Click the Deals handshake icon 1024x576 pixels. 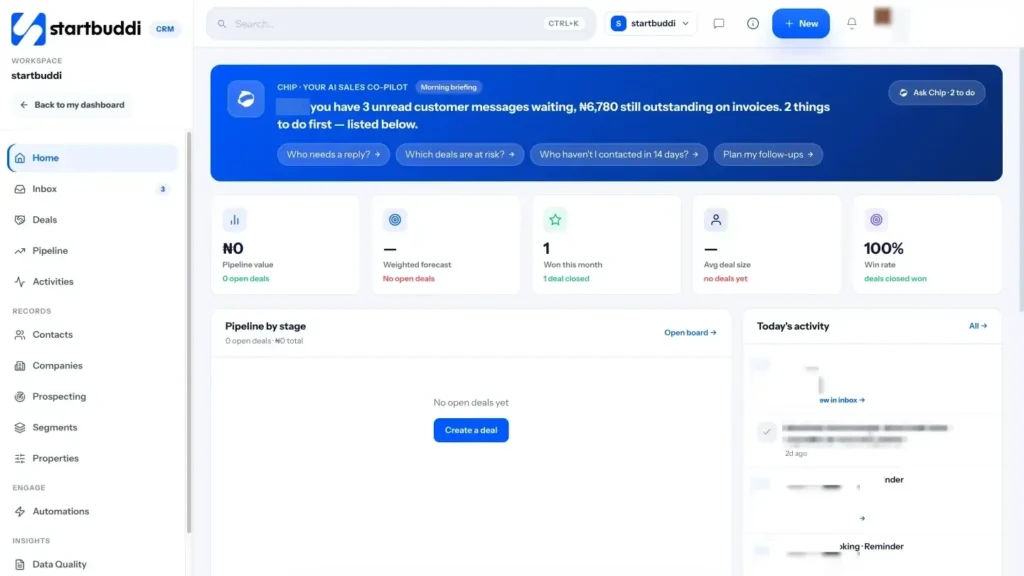coord(20,219)
